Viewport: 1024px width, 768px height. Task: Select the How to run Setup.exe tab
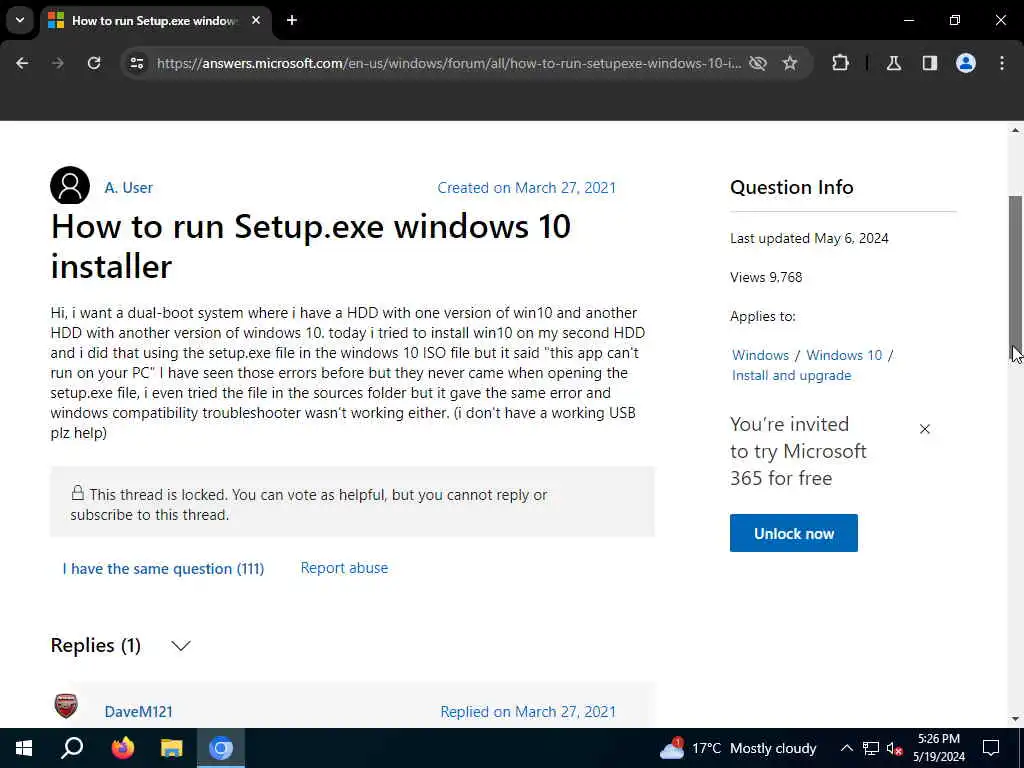click(x=153, y=21)
